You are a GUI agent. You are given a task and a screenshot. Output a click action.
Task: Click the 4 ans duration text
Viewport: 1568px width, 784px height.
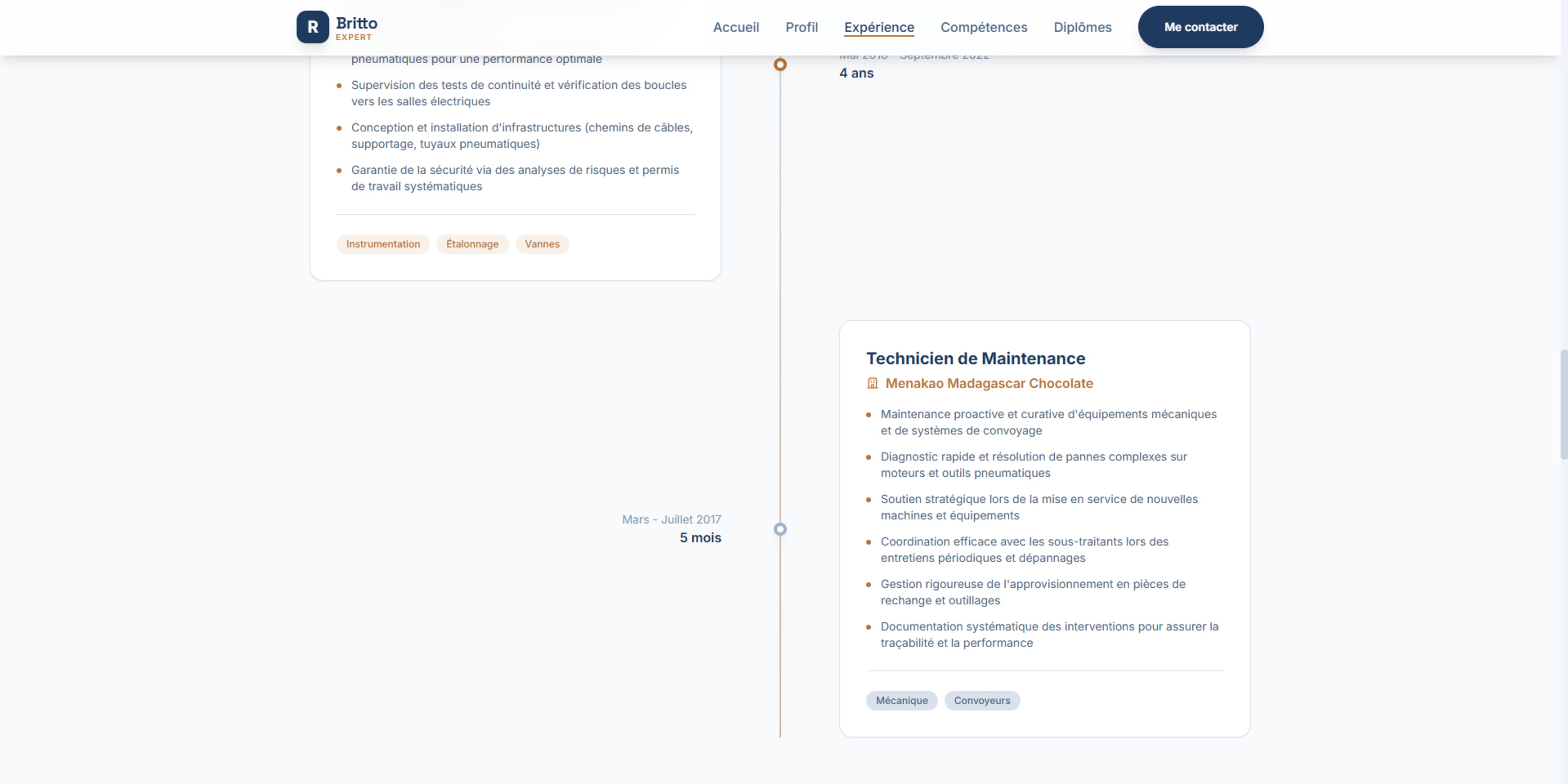point(856,73)
